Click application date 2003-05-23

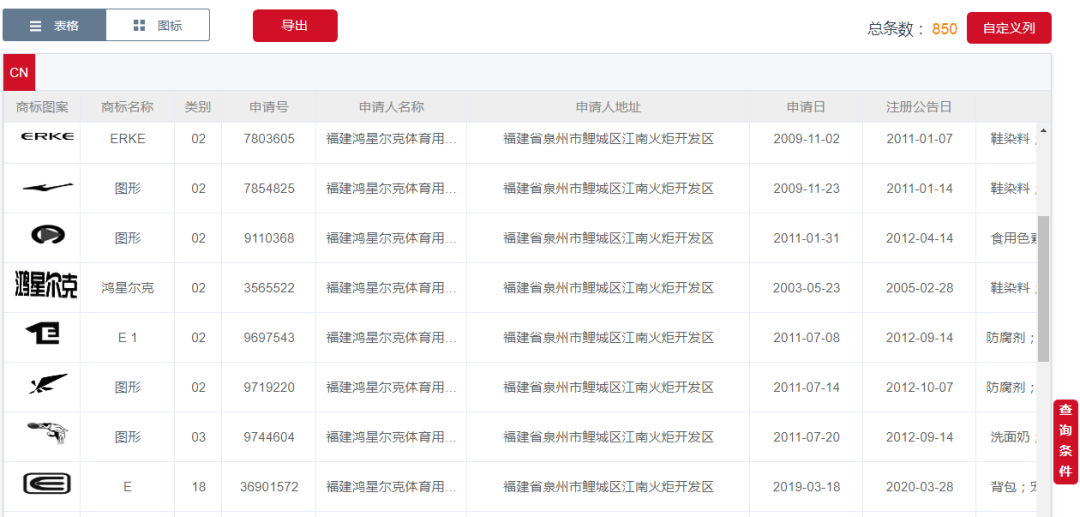coord(807,288)
